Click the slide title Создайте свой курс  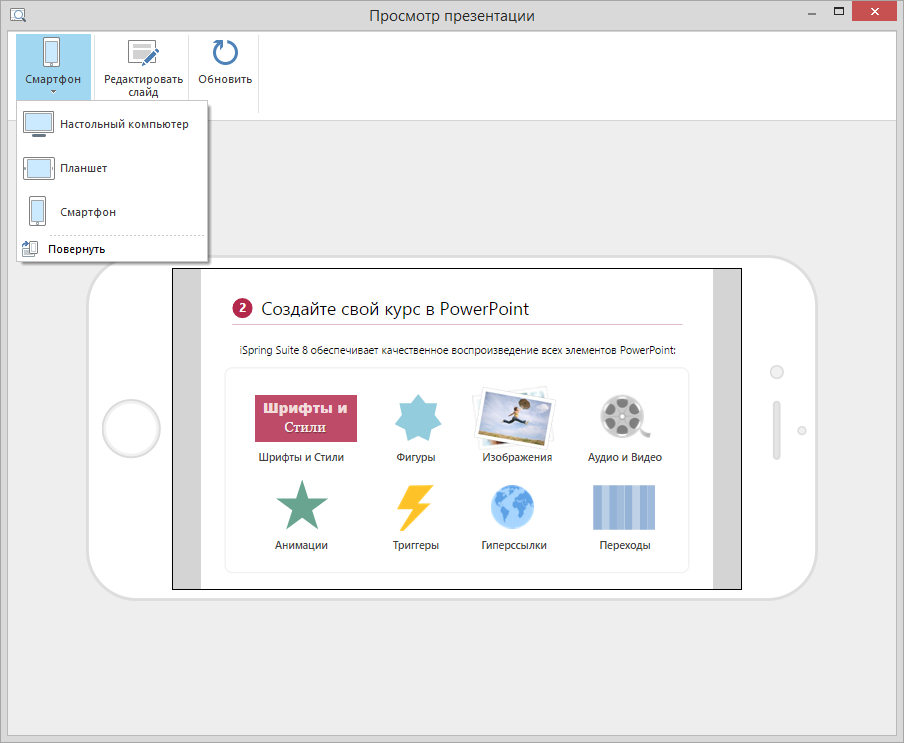click(395, 309)
